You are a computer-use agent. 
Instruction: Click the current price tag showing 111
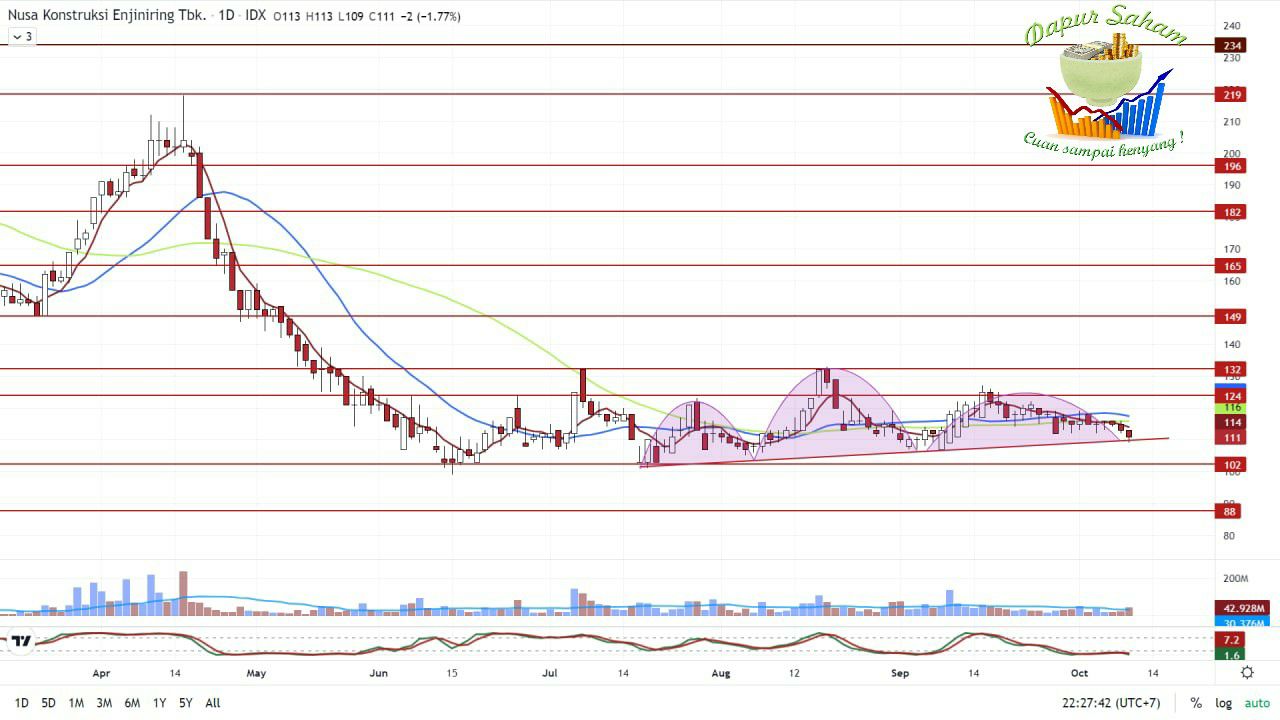tap(1231, 438)
